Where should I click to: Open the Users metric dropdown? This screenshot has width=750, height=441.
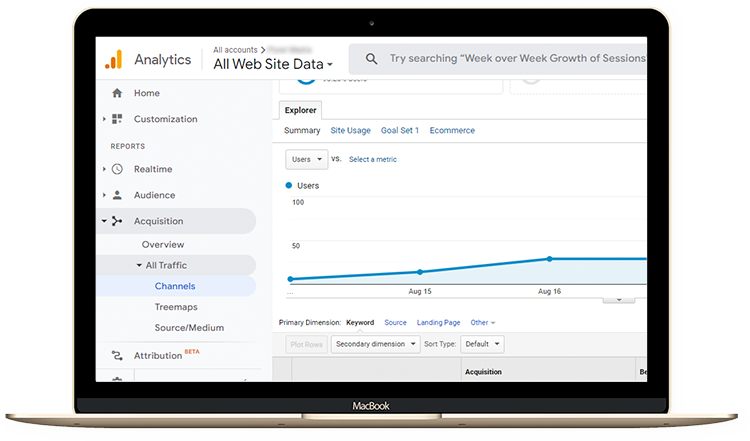pyautogui.click(x=307, y=159)
